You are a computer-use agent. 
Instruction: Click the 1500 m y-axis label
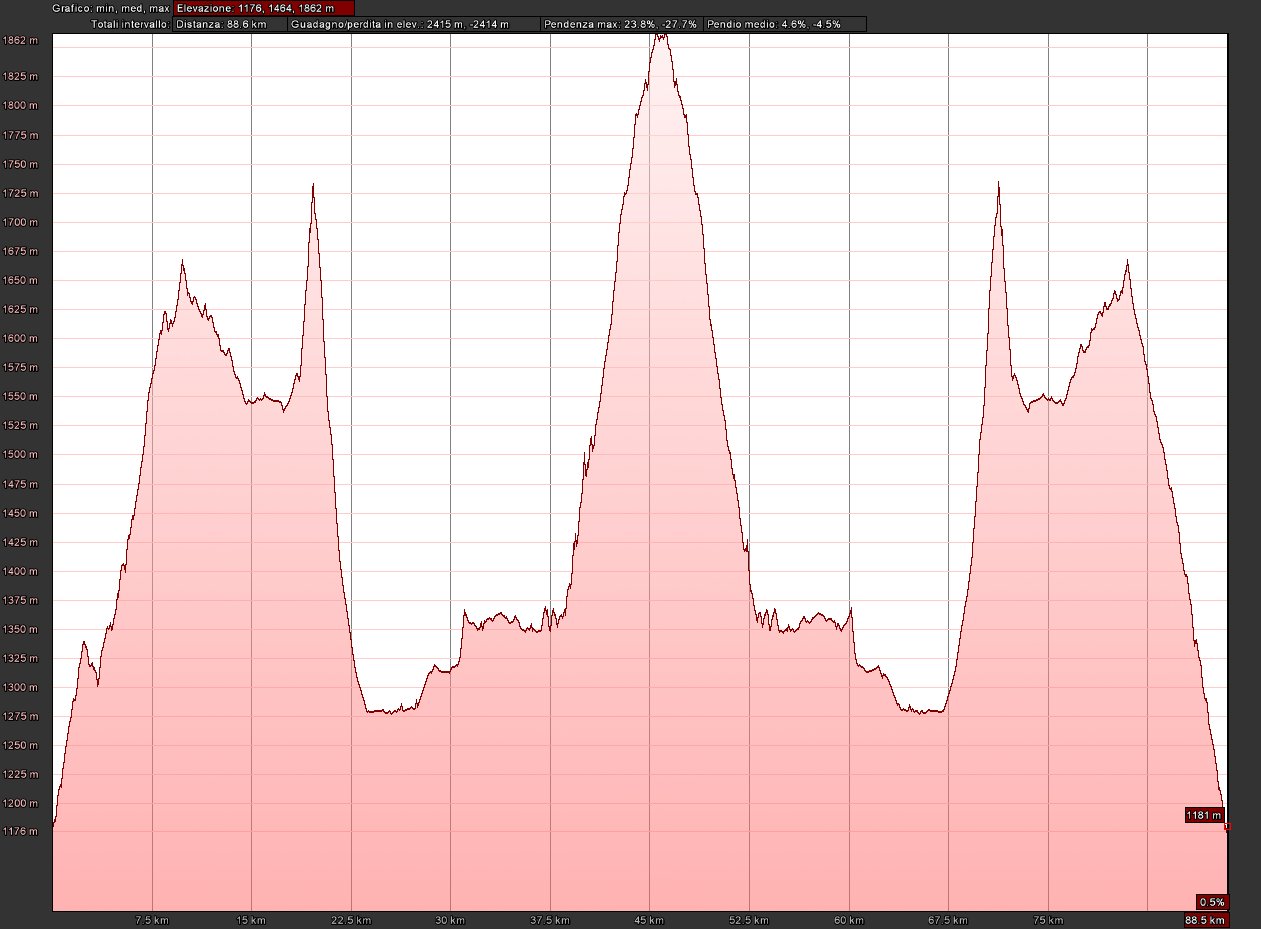[21, 455]
